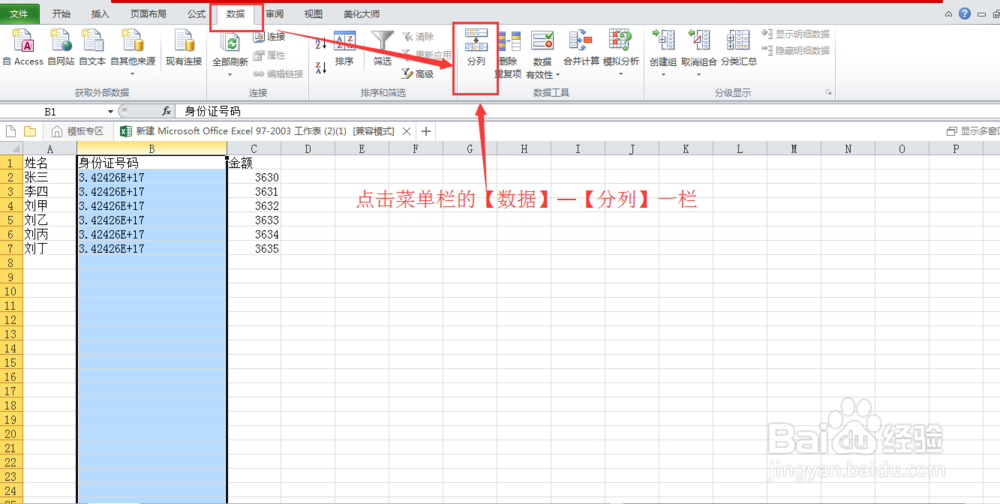The height and width of the screenshot is (504, 1000).
Task: Switch to the 审阅 Review tab
Action: 275,13
